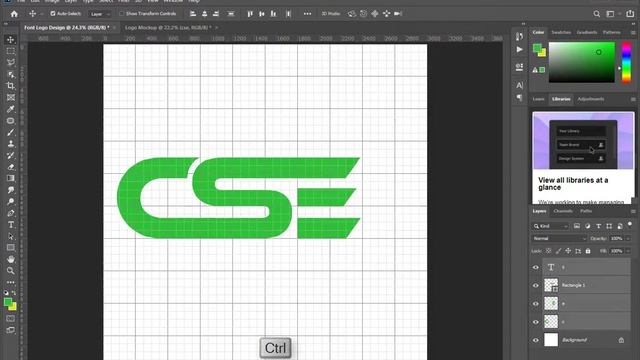The image size is (640, 360).
Task: Select the Eraser tool
Action: pos(11,167)
